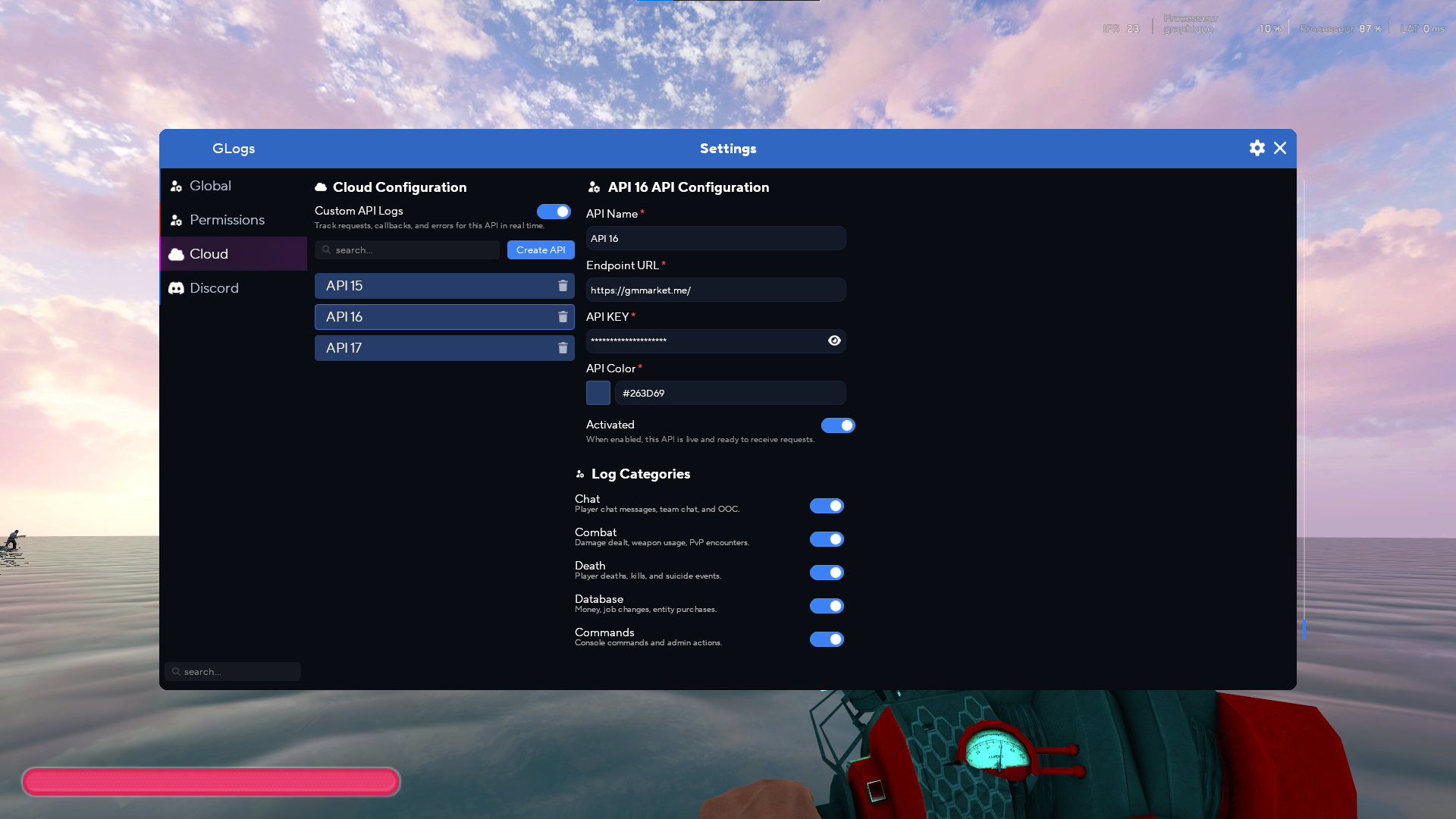This screenshot has height=819, width=1456.
Task: Select API 17 in the list
Action: tap(444, 348)
